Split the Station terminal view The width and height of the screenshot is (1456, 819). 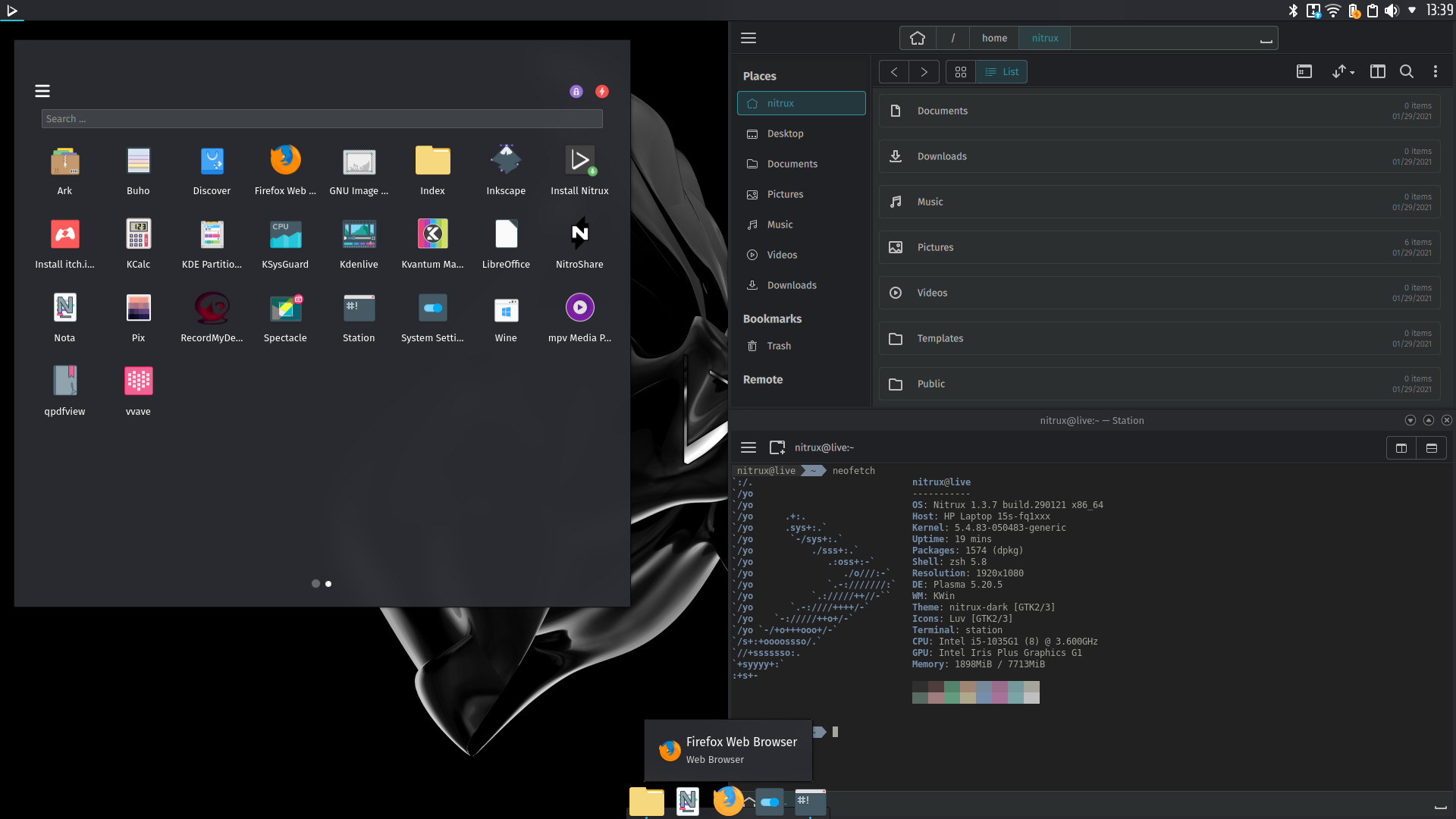click(1400, 447)
